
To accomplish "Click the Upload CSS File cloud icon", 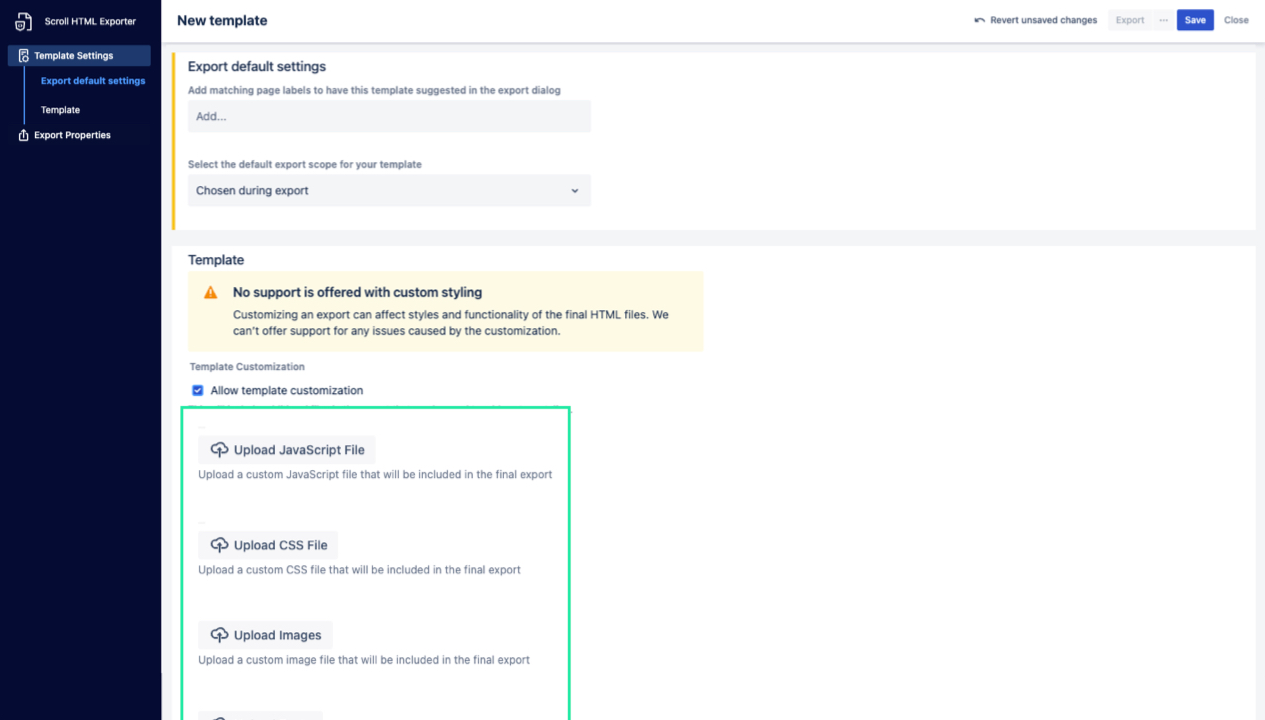I will pyautogui.click(x=219, y=545).
